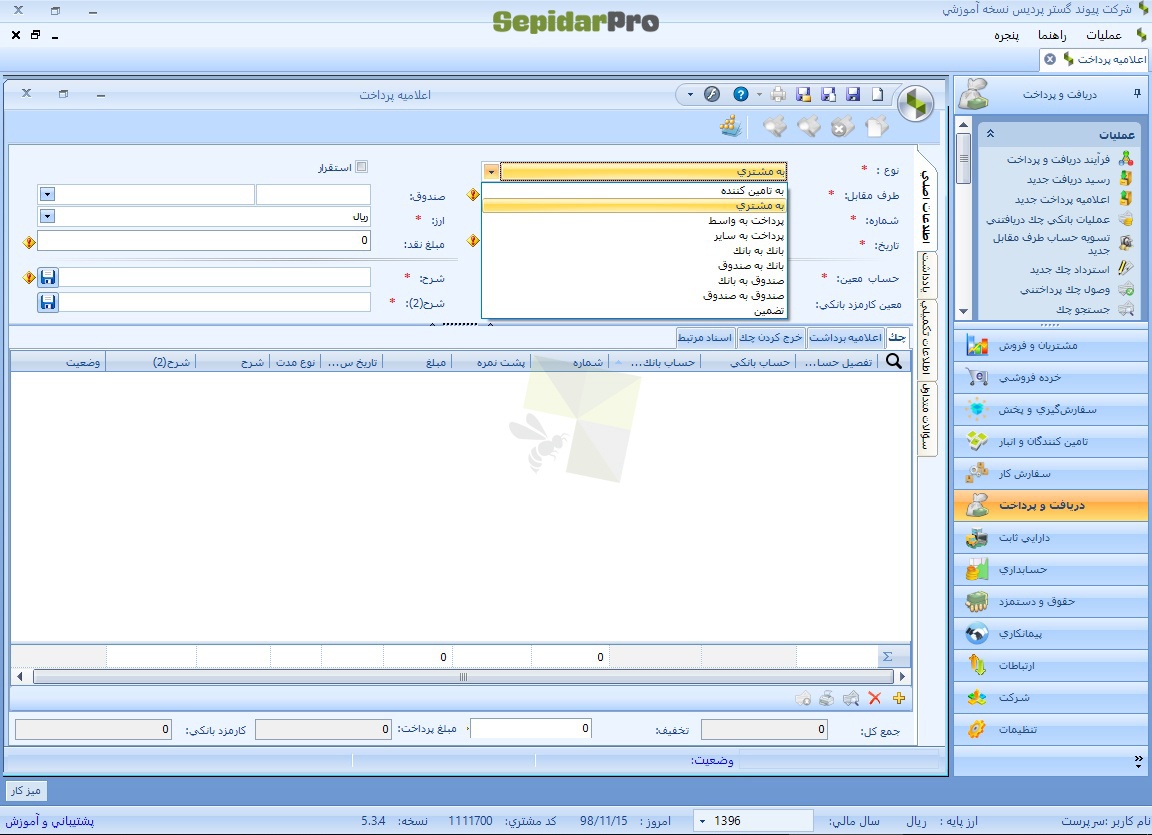Choose تضمین from the type list
This screenshot has height=835, width=1152.
coord(634,311)
